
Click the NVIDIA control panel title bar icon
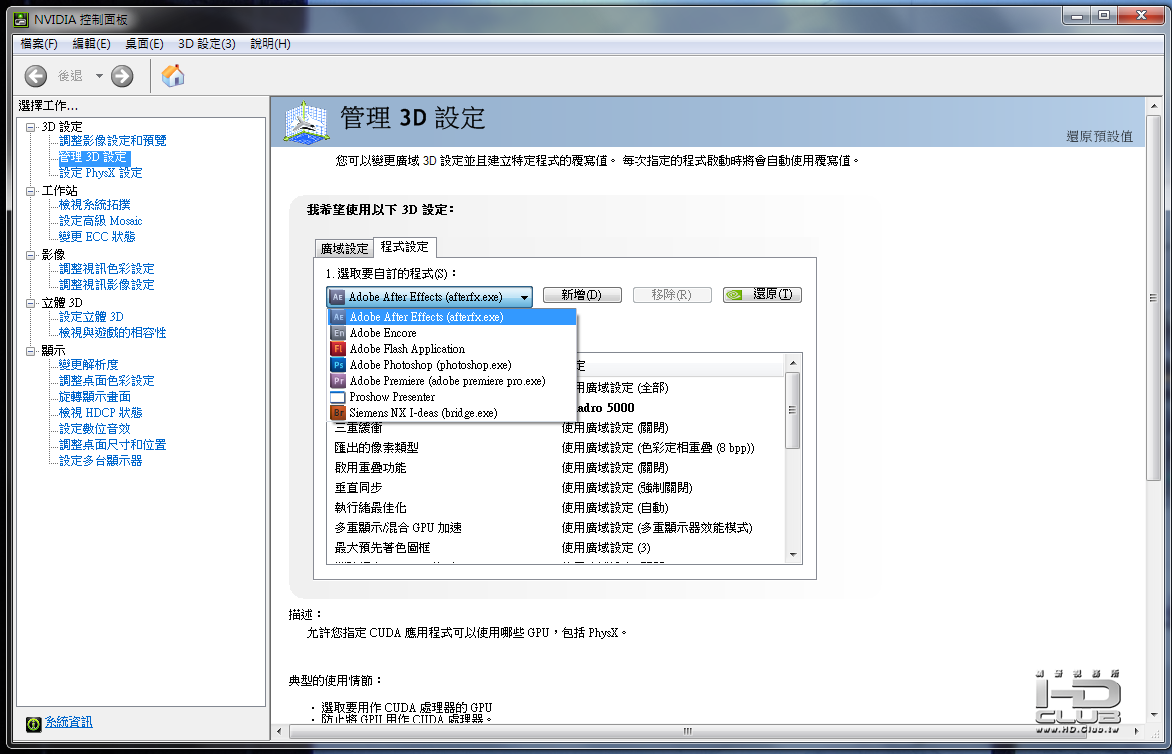tap(21, 19)
